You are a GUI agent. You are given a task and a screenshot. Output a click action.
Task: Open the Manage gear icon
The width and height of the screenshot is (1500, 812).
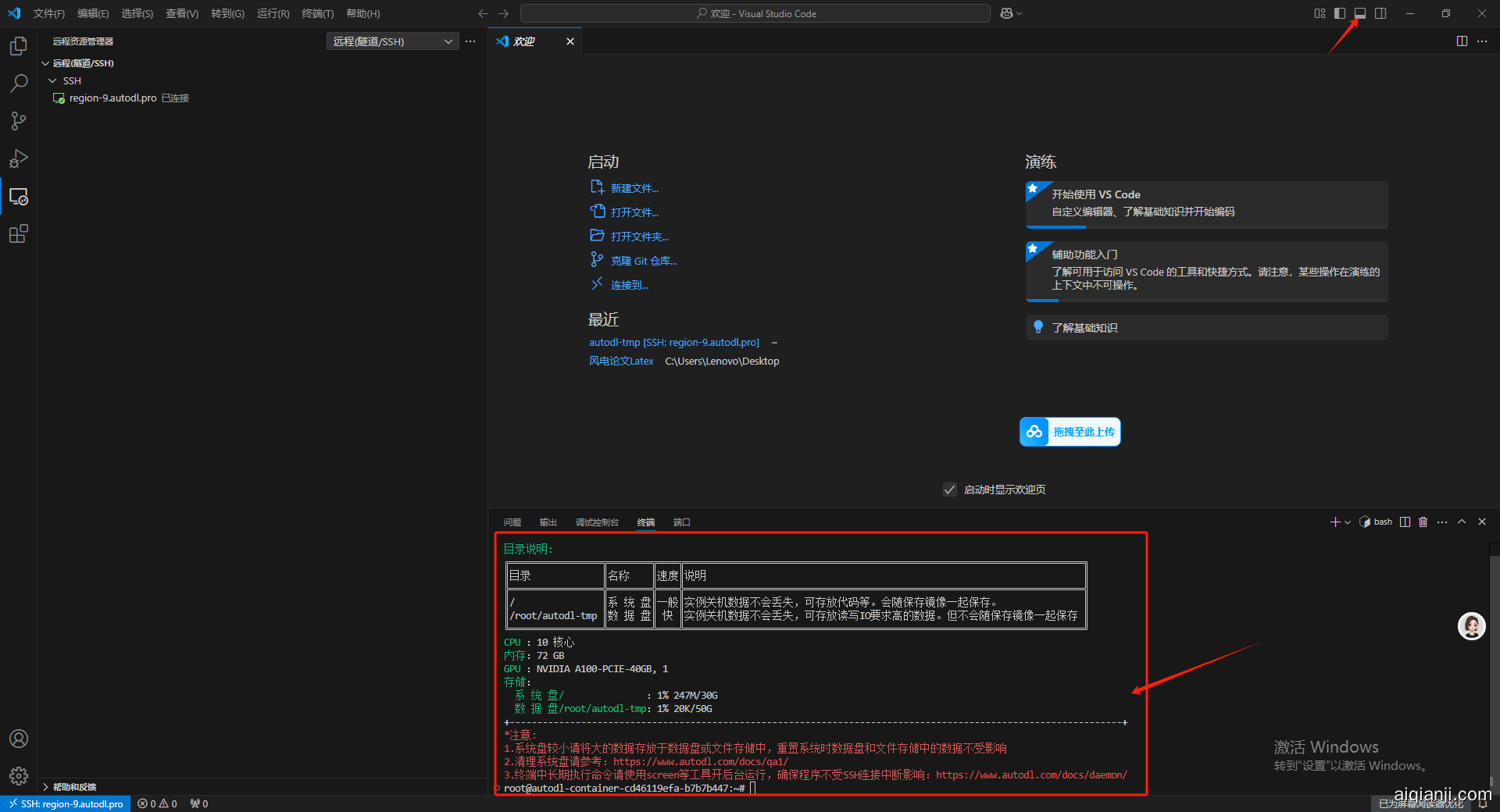[19, 776]
